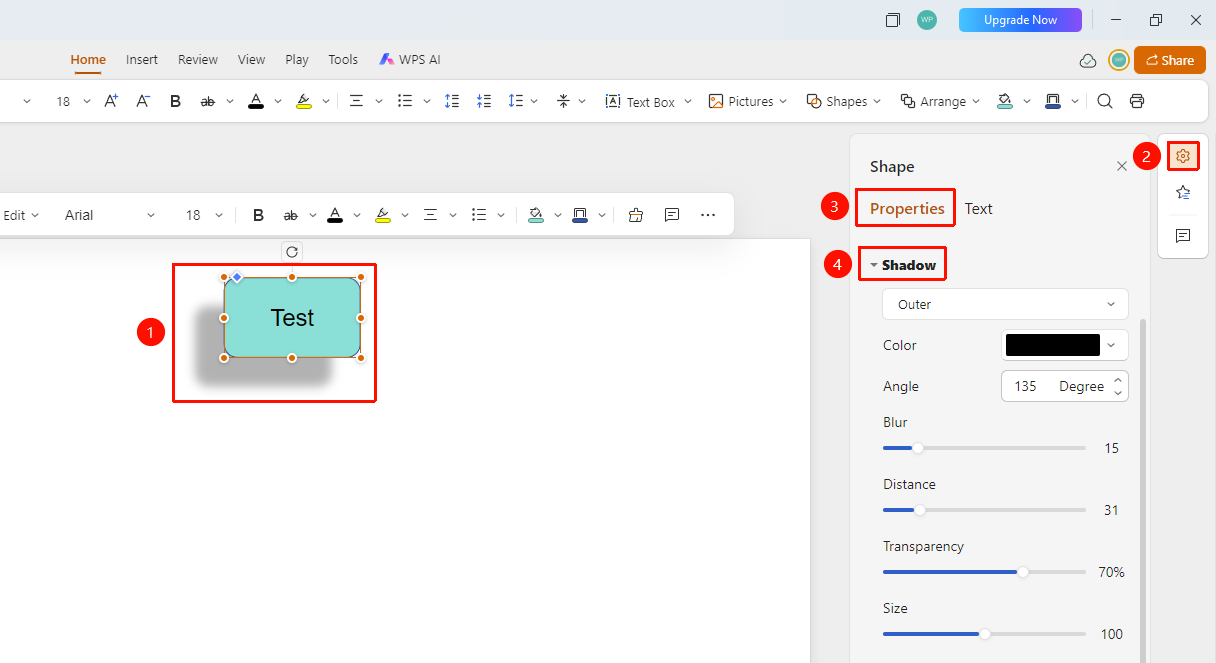Open the Shadow type dropdown showing Outer
This screenshot has width=1216, height=663.
coord(1005,304)
